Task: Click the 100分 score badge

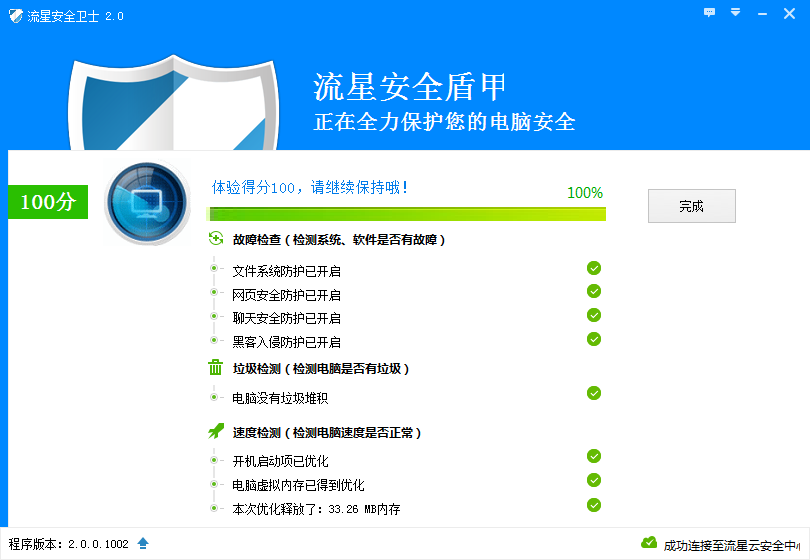Action: click(x=48, y=202)
